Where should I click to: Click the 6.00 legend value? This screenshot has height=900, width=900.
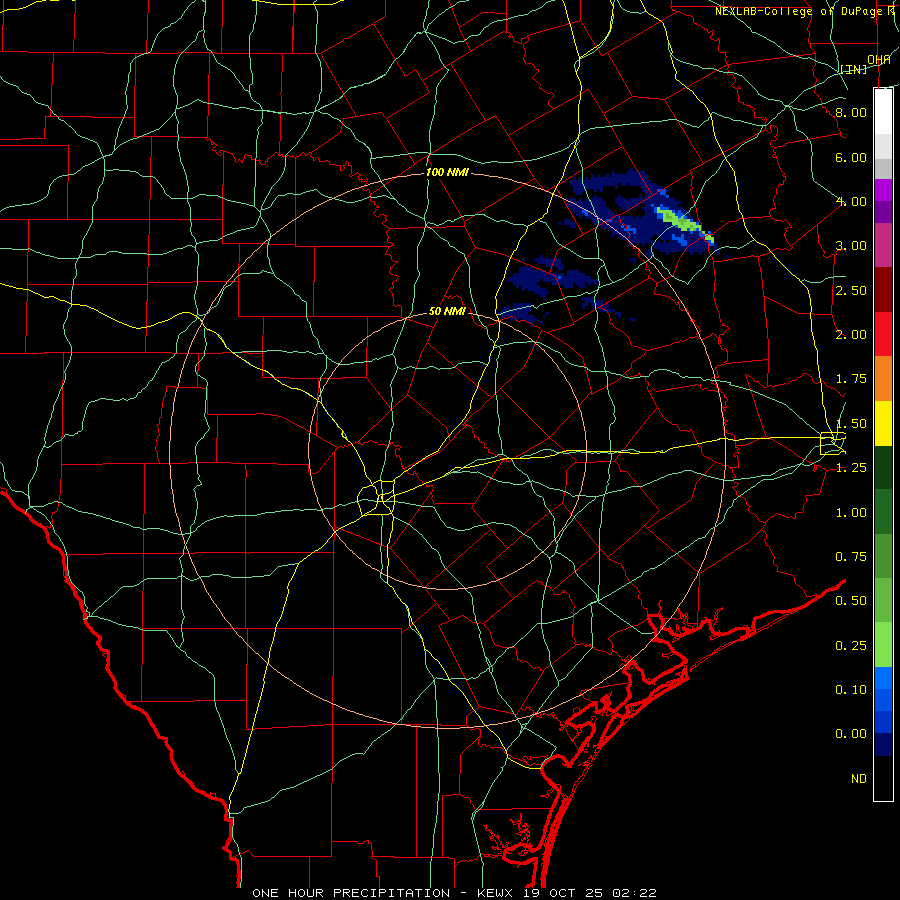pos(851,157)
